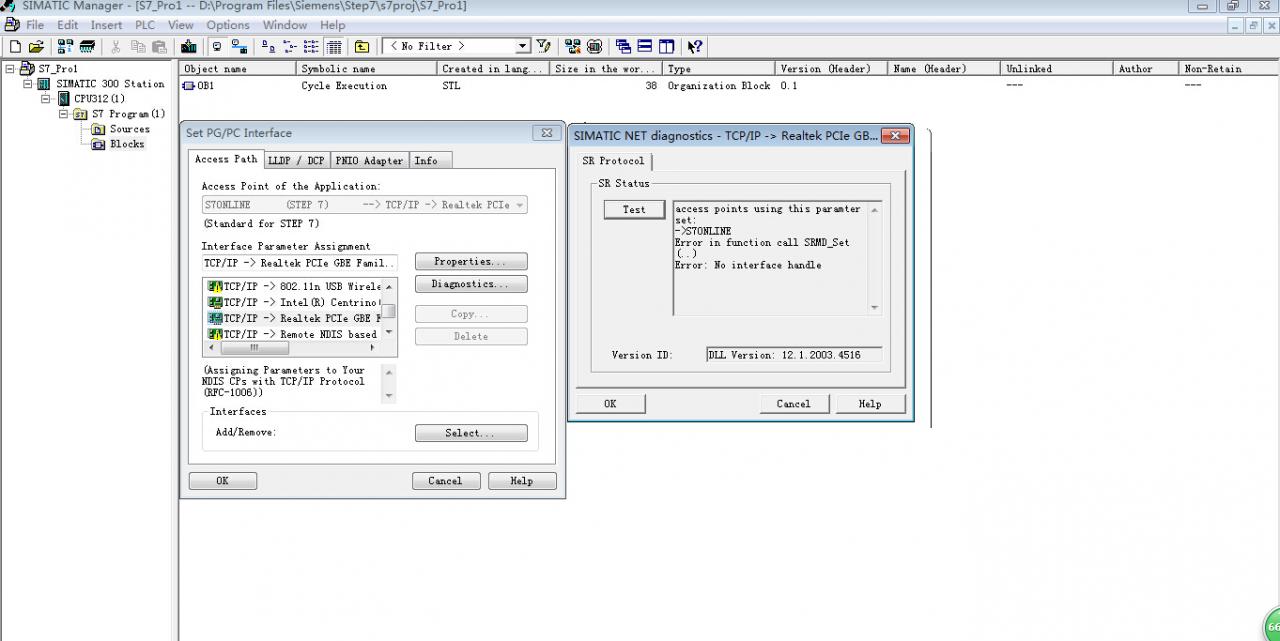Image resolution: width=1280 pixels, height=641 pixels.
Task: Select Blocks folder in project tree
Action: tap(118, 144)
